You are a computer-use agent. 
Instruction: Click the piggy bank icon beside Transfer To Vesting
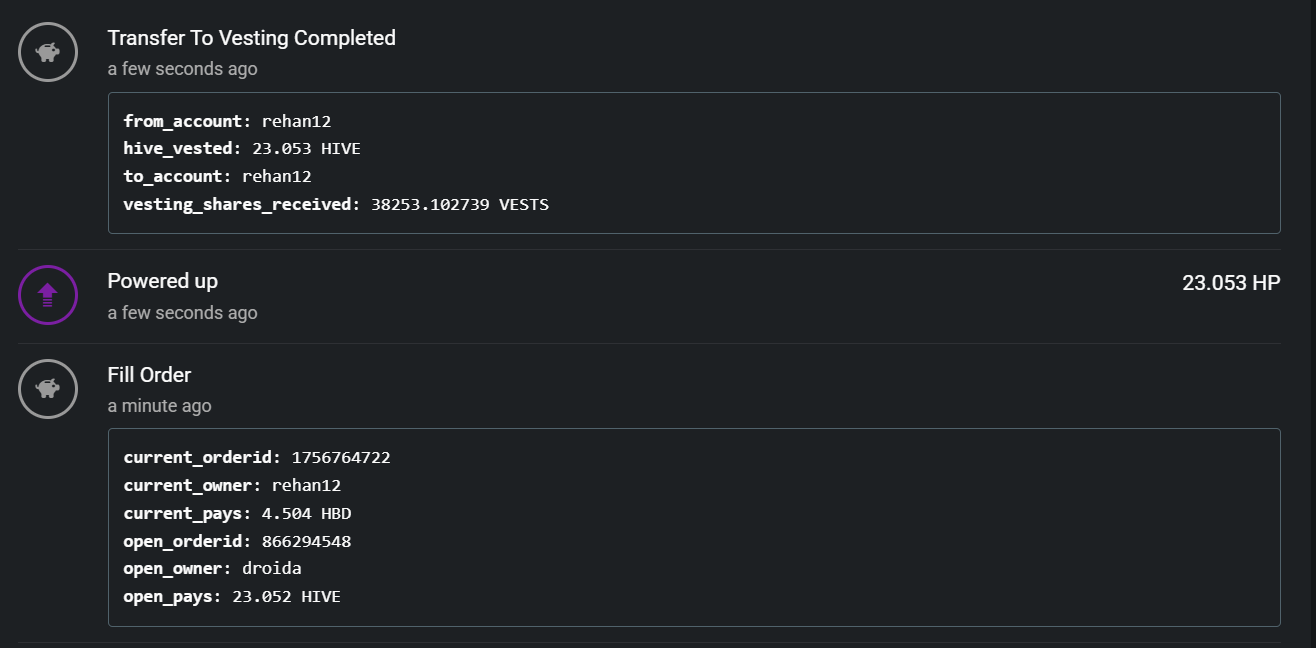[48, 52]
